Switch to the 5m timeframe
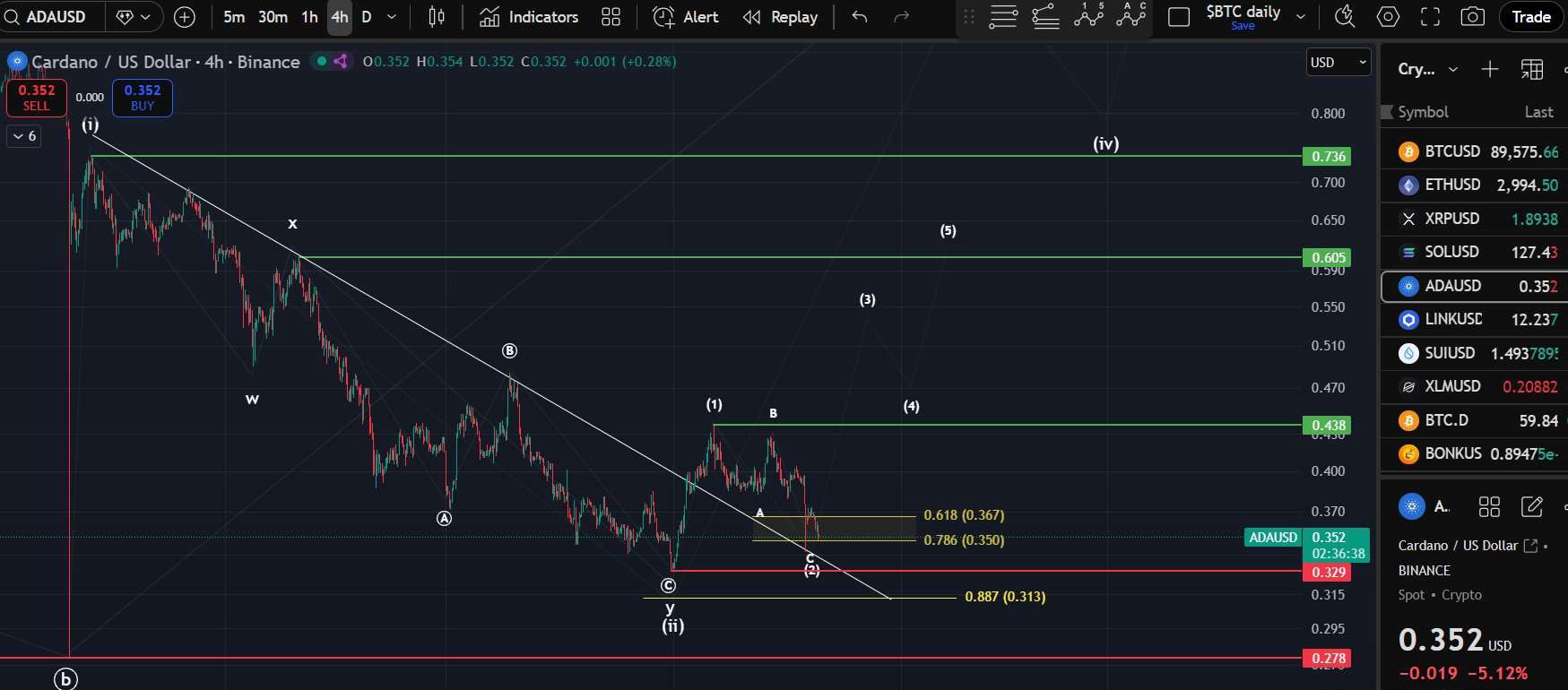Viewport: 1568px width, 690px height. pyautogui.click(x=234, y=17)
